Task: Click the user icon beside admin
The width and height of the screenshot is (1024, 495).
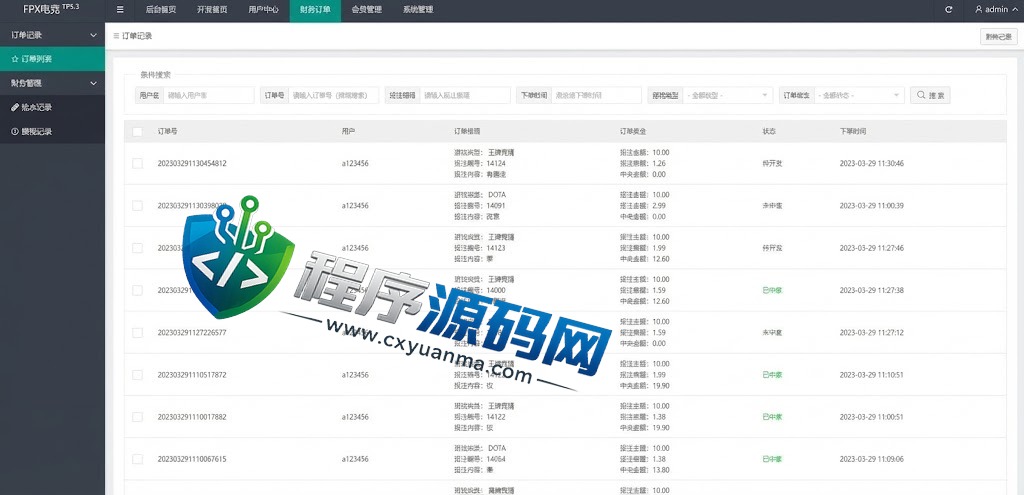Action: click(x=978, y=10)
